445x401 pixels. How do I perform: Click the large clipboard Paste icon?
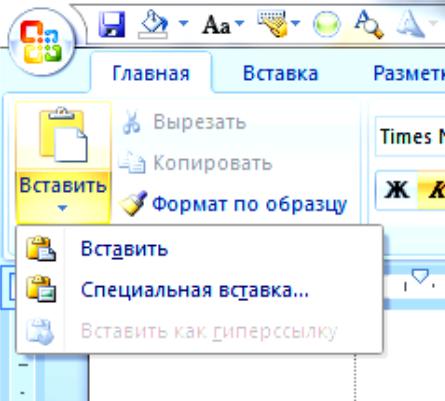click(x=63, y=135)
